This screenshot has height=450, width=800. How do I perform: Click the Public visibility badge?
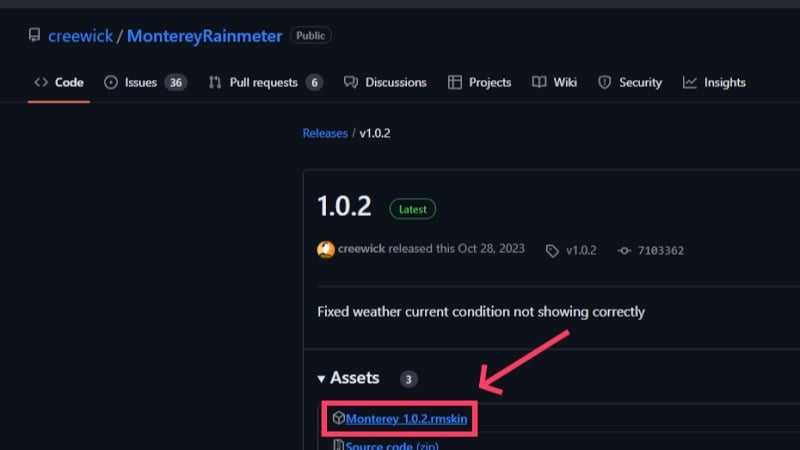point(310,36)
